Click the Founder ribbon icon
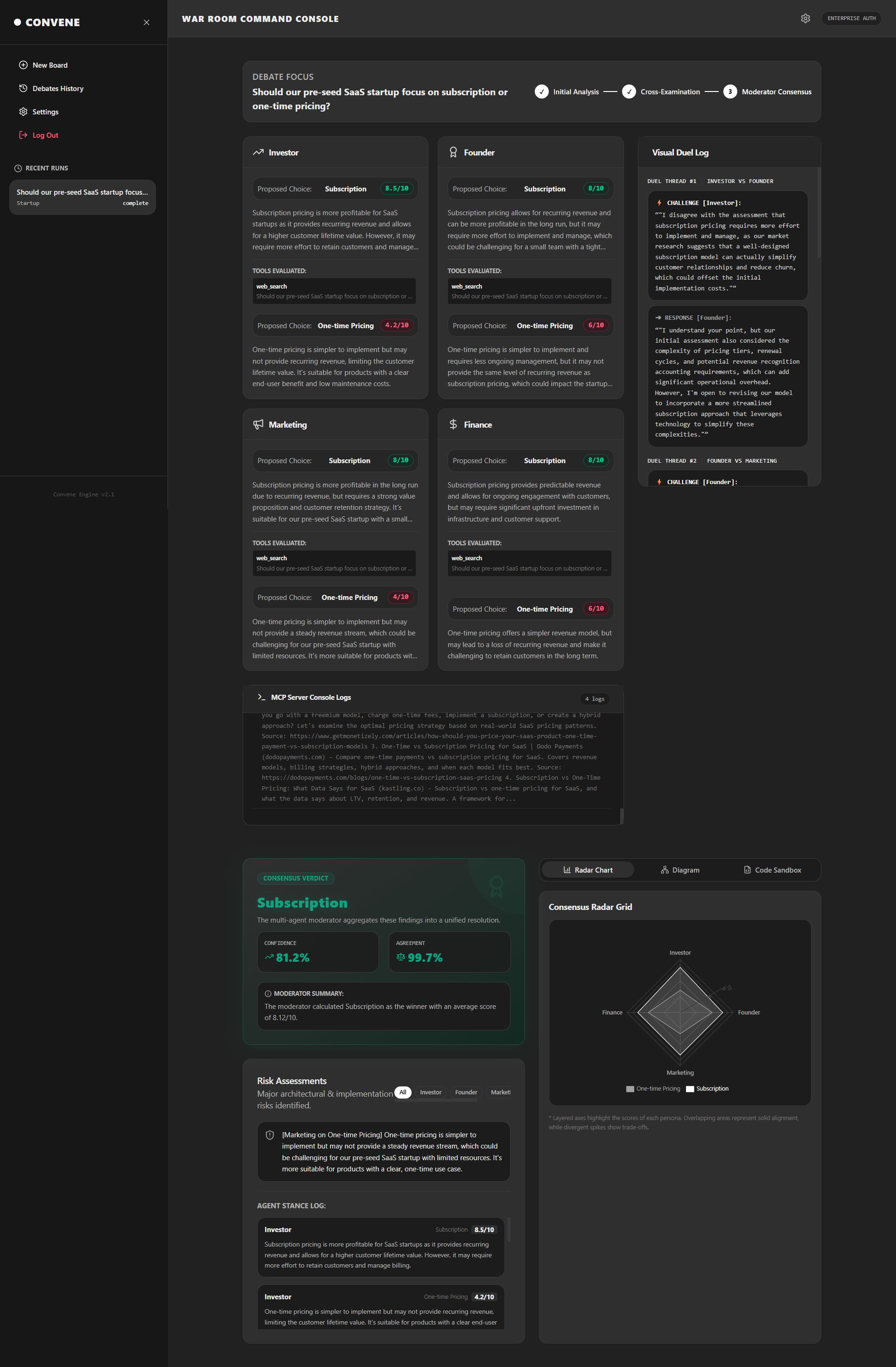 pos(453,152)
